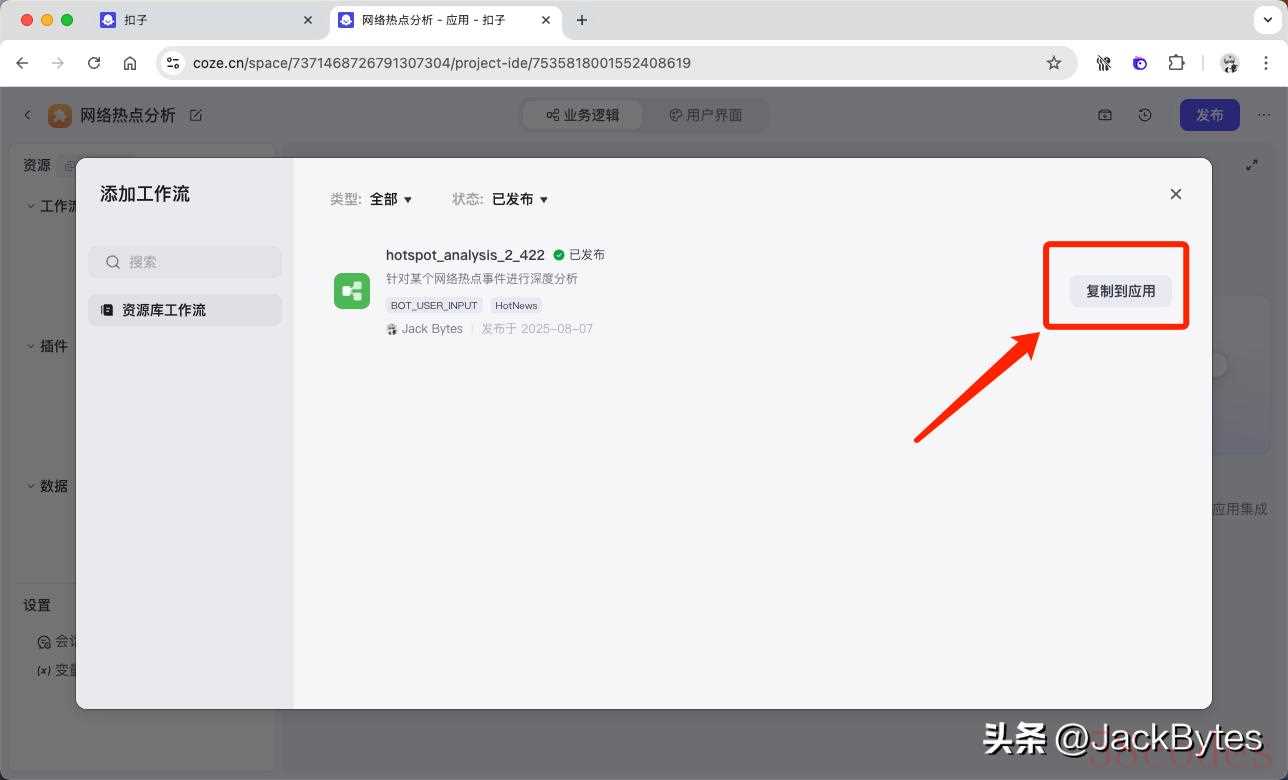Image resolution: width=1288 pixels, height=780 pixels.
Task: Switch to the 扣子 browser tab
Action: [206, 20]
